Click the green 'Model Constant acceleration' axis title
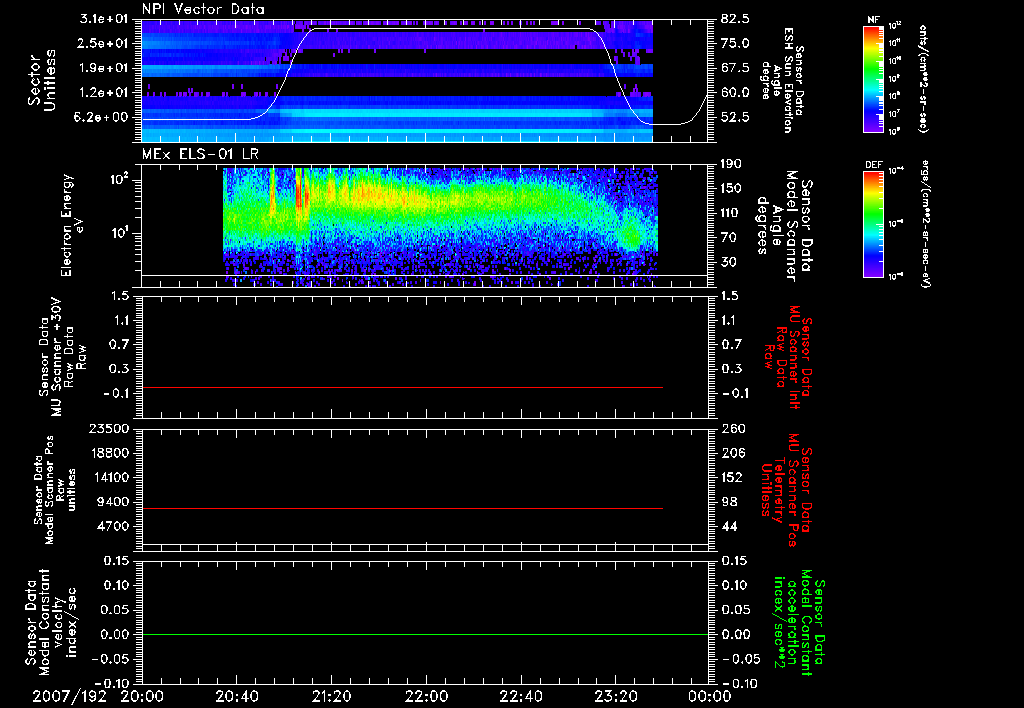Viewport: 1024px width, 708px height. [799, 624]
